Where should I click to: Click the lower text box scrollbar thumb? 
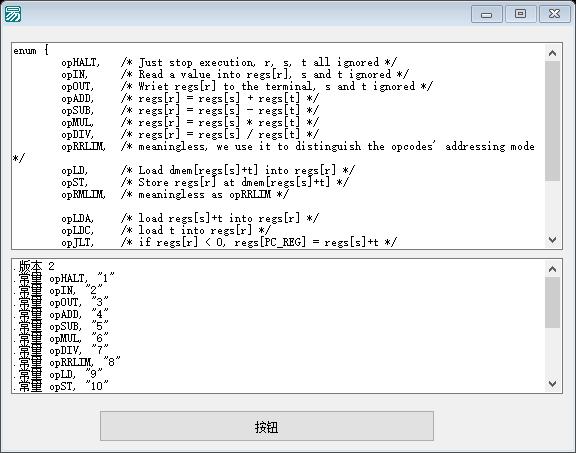click(552, 302)
